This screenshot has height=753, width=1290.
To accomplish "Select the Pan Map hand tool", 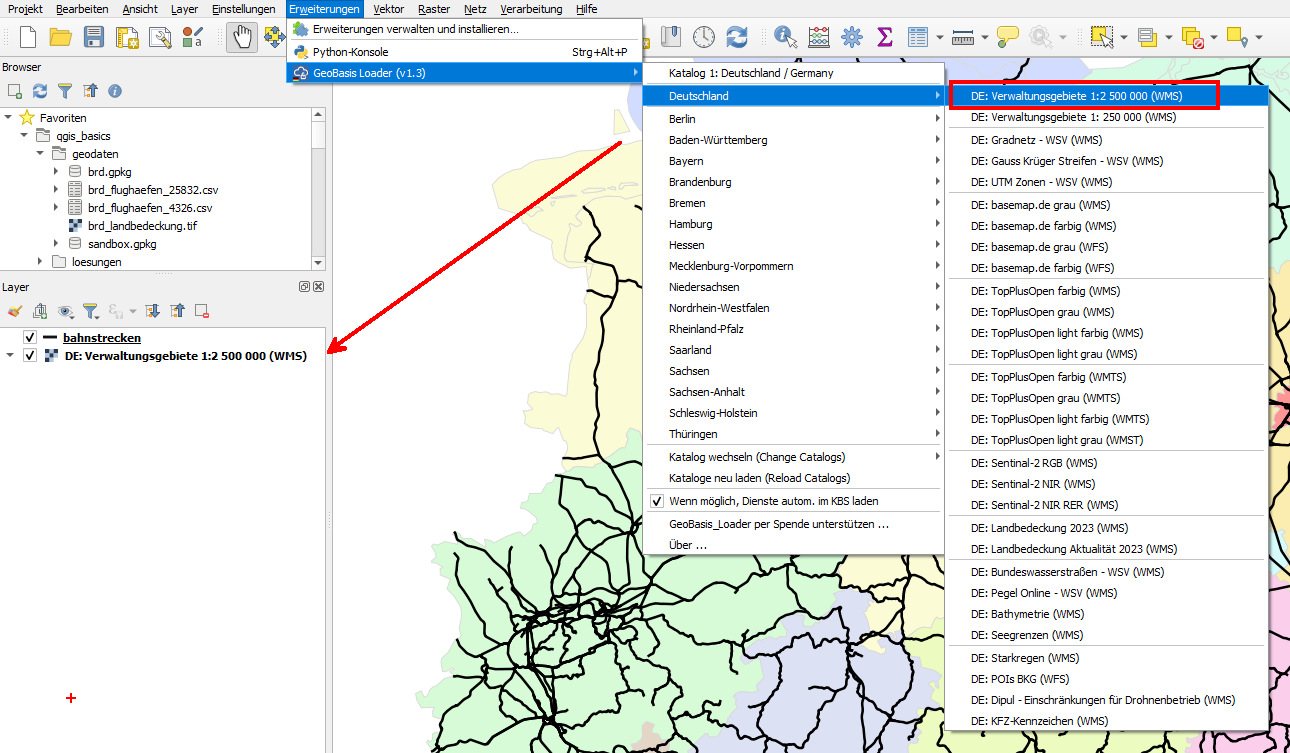I will point(241,37).
